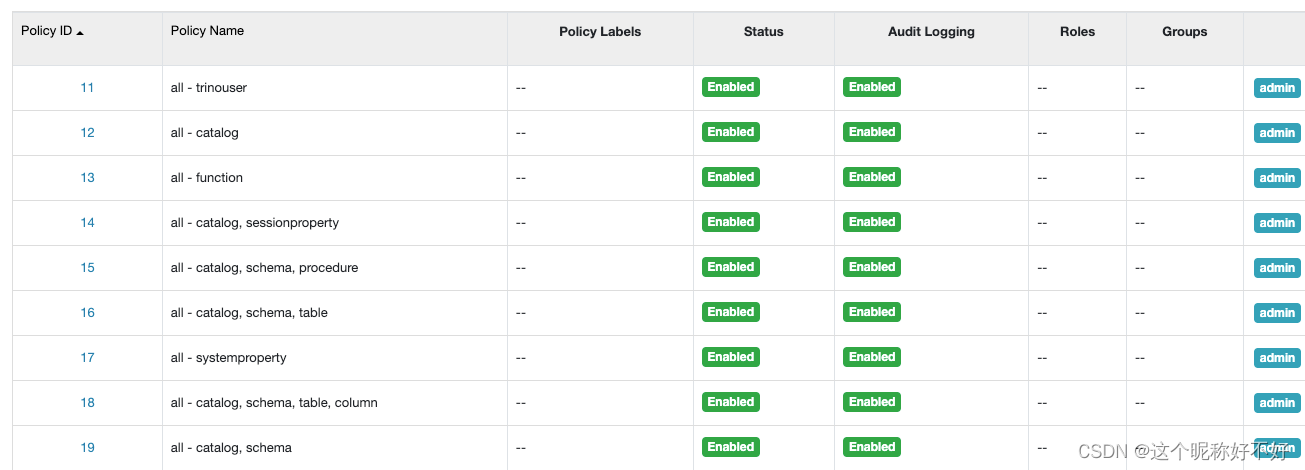This screenshot has height=470, width=1305.
Task: Sort by Policy ID column arrow
Action: point(80,32)
